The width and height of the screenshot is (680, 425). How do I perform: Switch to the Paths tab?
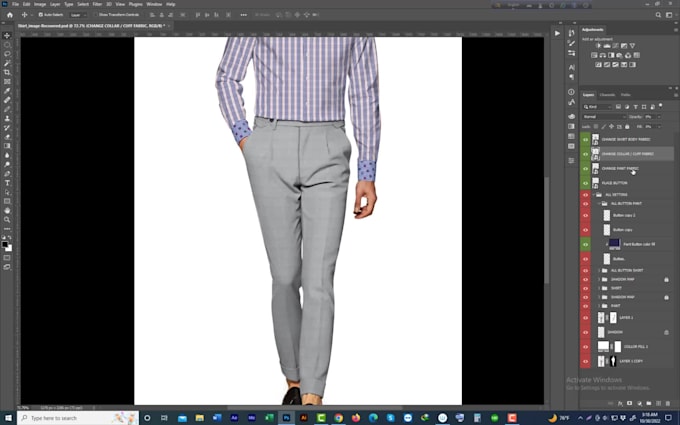(625, 95)
